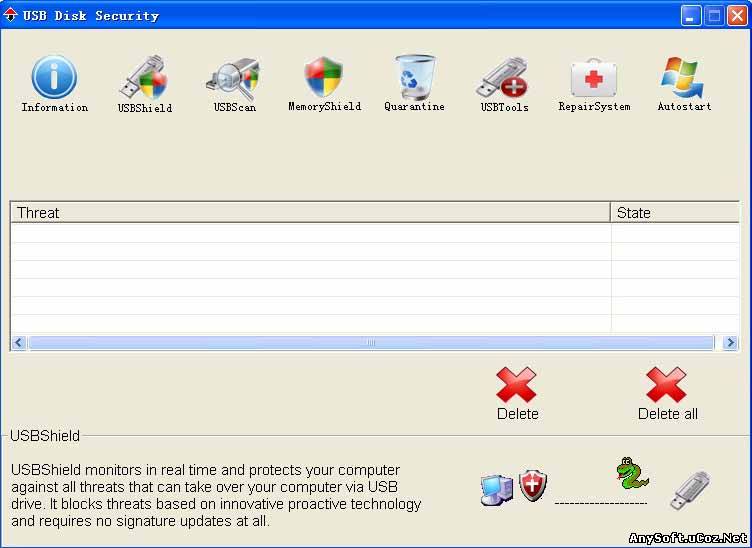Select the USBShield icon
This screenshot has height=548, width=752.
coord(144,84)
